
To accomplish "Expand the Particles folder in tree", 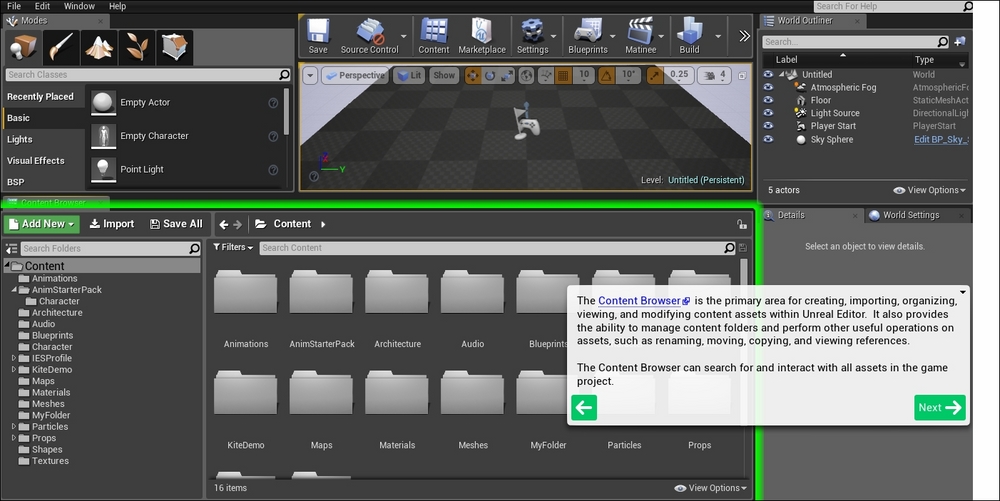I will click(x=14, y=426).
